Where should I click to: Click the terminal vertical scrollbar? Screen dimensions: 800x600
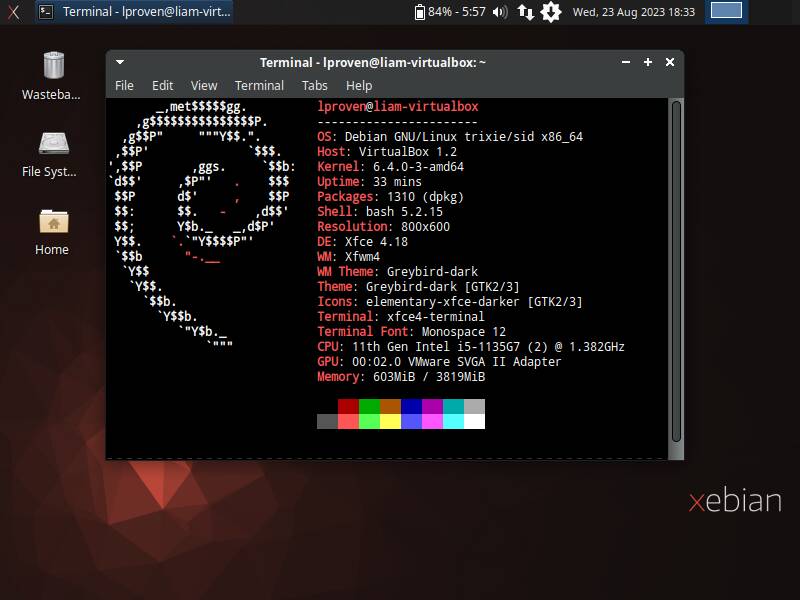(676, 271)
